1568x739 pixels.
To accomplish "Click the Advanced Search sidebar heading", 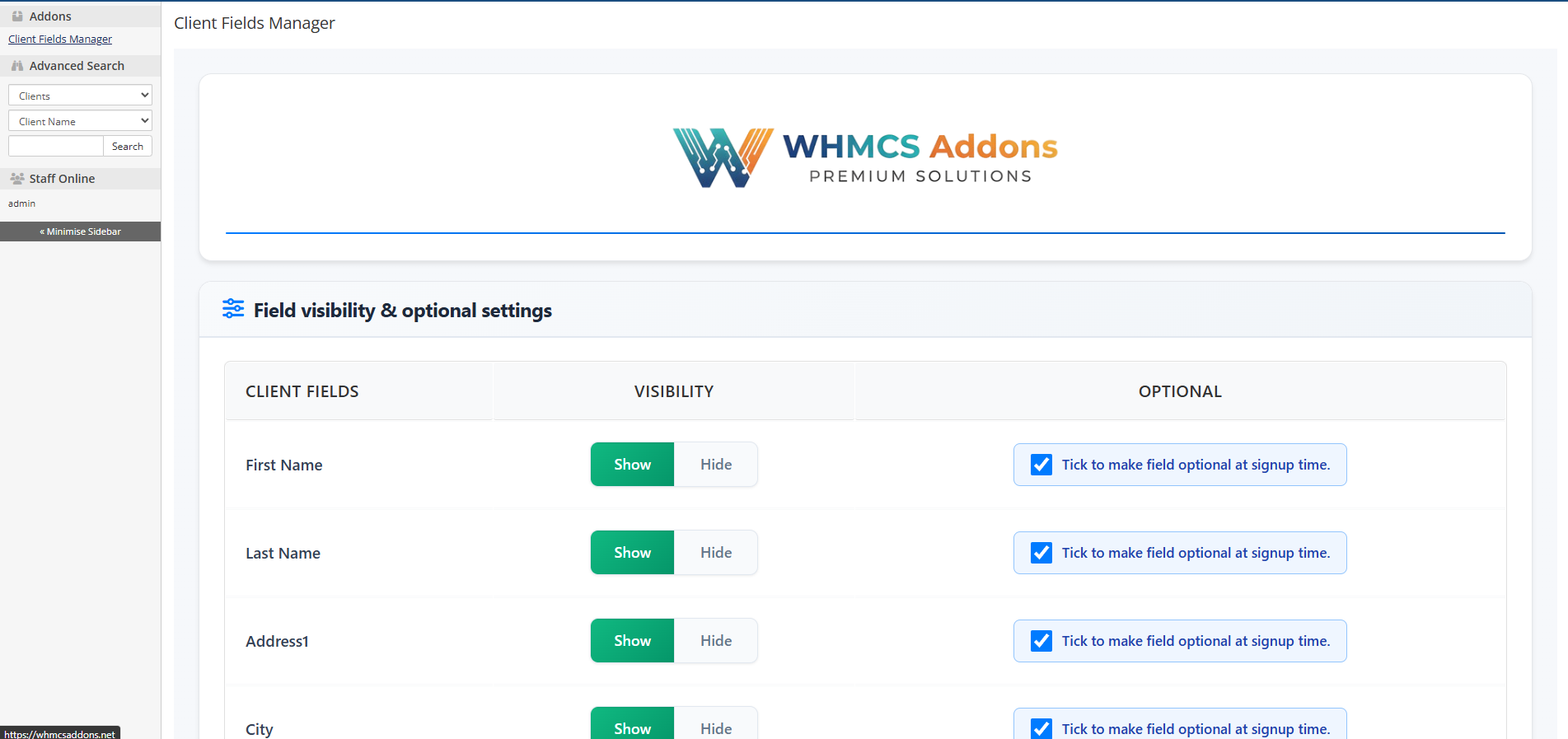I will coord(77,66).
